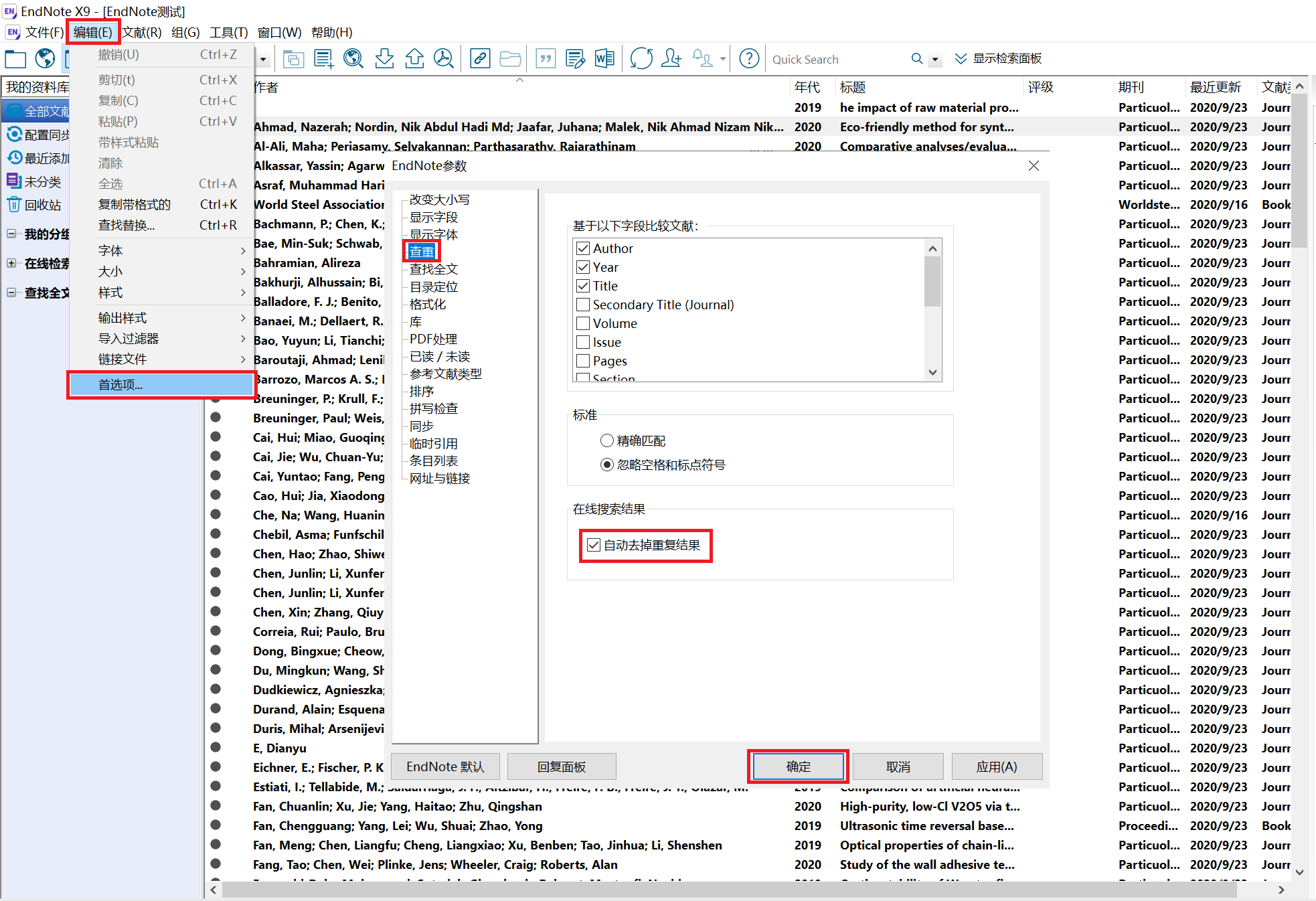The width and height of the screenshot is (1316, 901).
Task: Click the field list scrollbar up arrow
Action: click(x=932, y=248)
